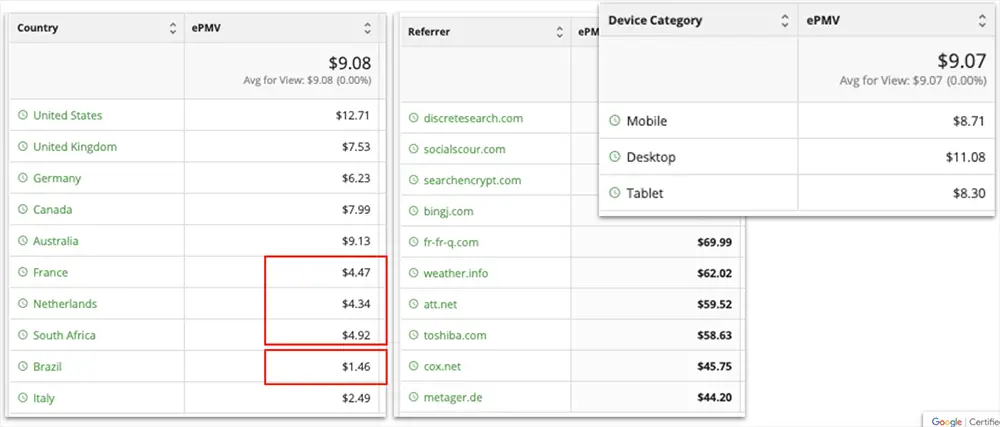The image size is (1000, 427).
Task: Open the United Kingdom country link
Action: (75, 147)
